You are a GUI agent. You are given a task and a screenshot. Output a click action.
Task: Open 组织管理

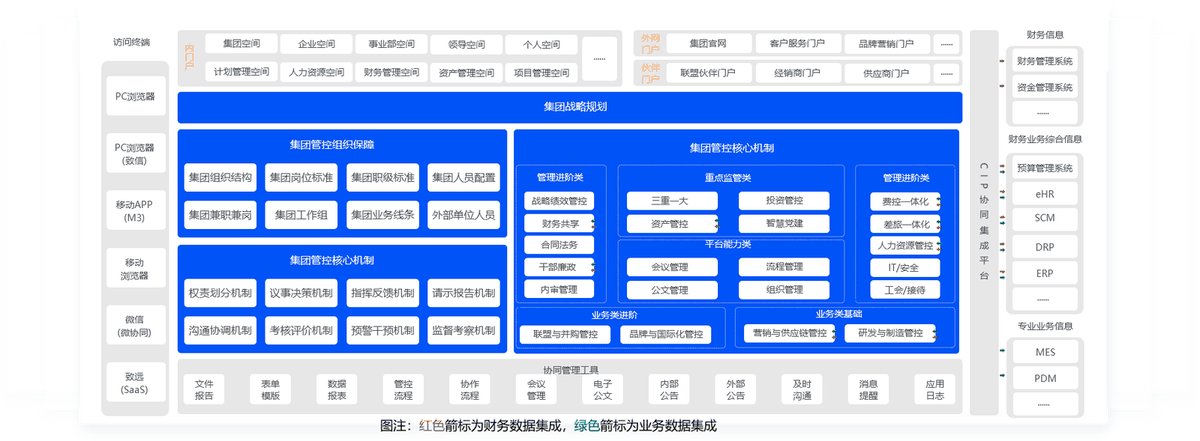click(x=784, y=290)
